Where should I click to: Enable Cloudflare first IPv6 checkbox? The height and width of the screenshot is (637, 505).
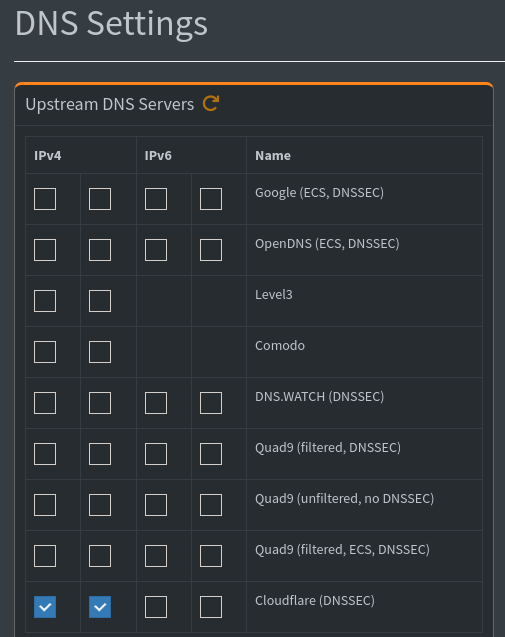point(156,607)
